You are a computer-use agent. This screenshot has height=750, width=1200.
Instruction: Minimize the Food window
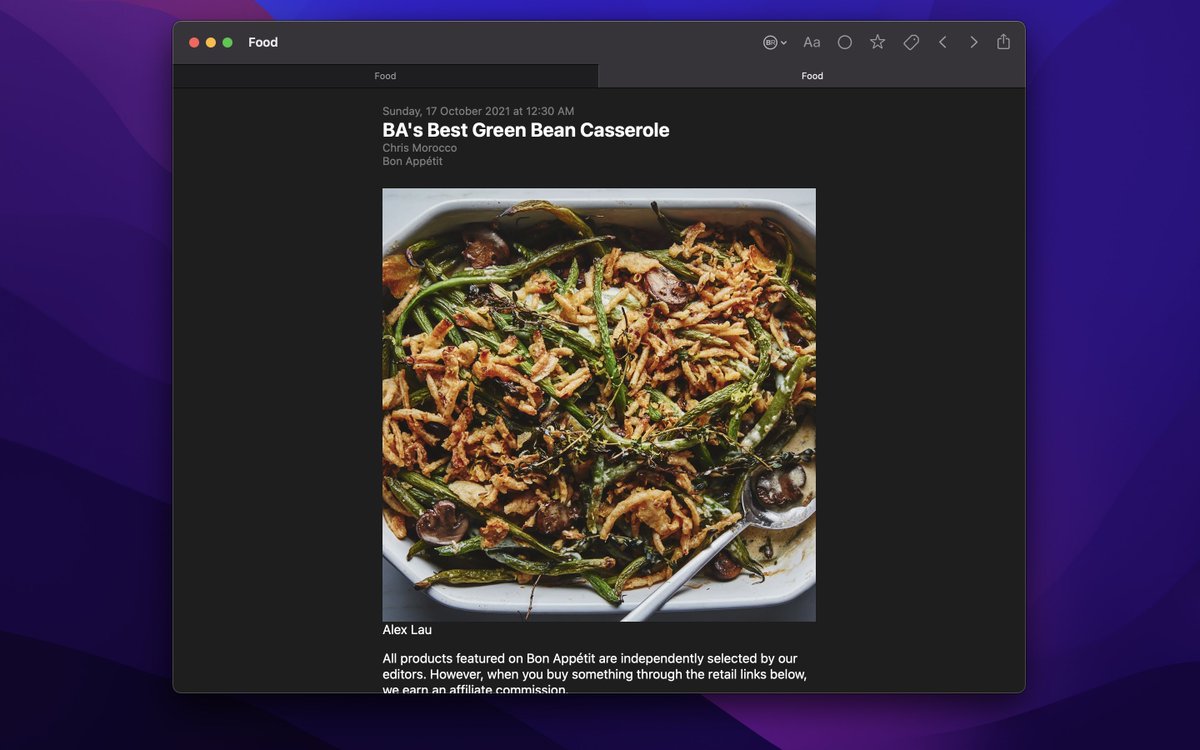(211, 42)
